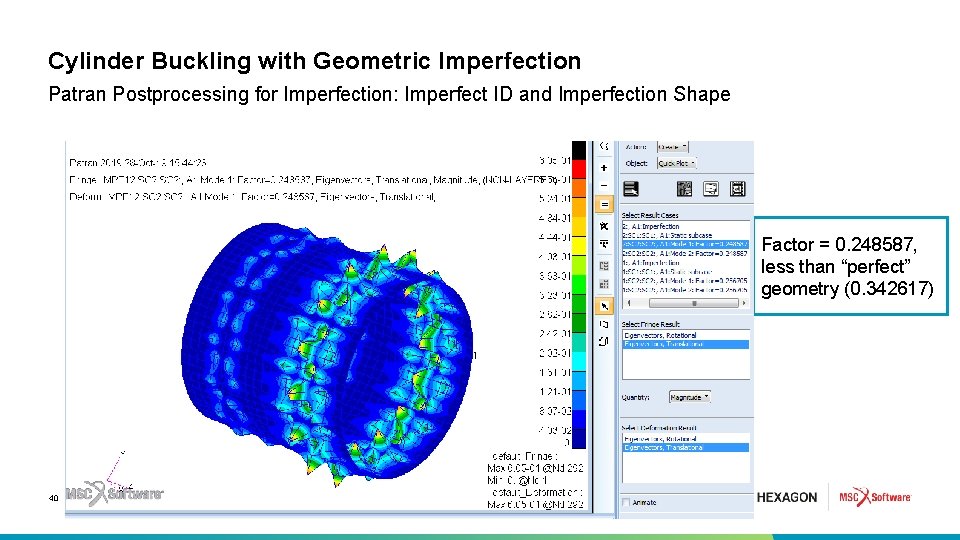
Task: Select the 'A1:Static subcase' row under case 2
Action: [685, 235]
